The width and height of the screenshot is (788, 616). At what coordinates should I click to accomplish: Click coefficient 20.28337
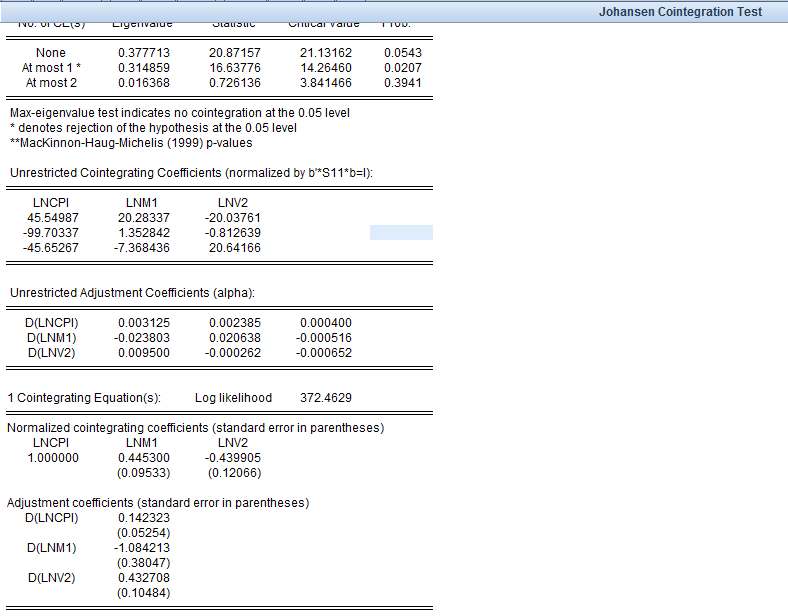click(x=144, y=218)
